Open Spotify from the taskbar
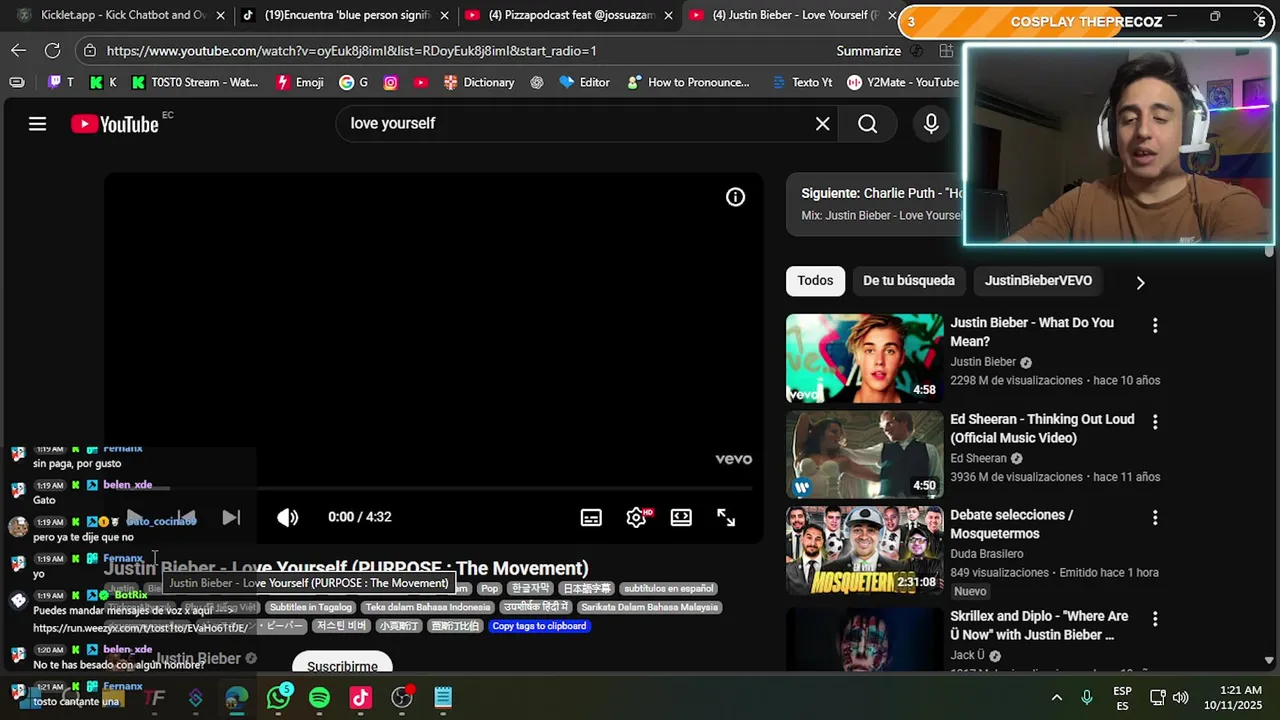This screenshot has height=720, width=1280. pyautogui.click(x=319, y=697)
